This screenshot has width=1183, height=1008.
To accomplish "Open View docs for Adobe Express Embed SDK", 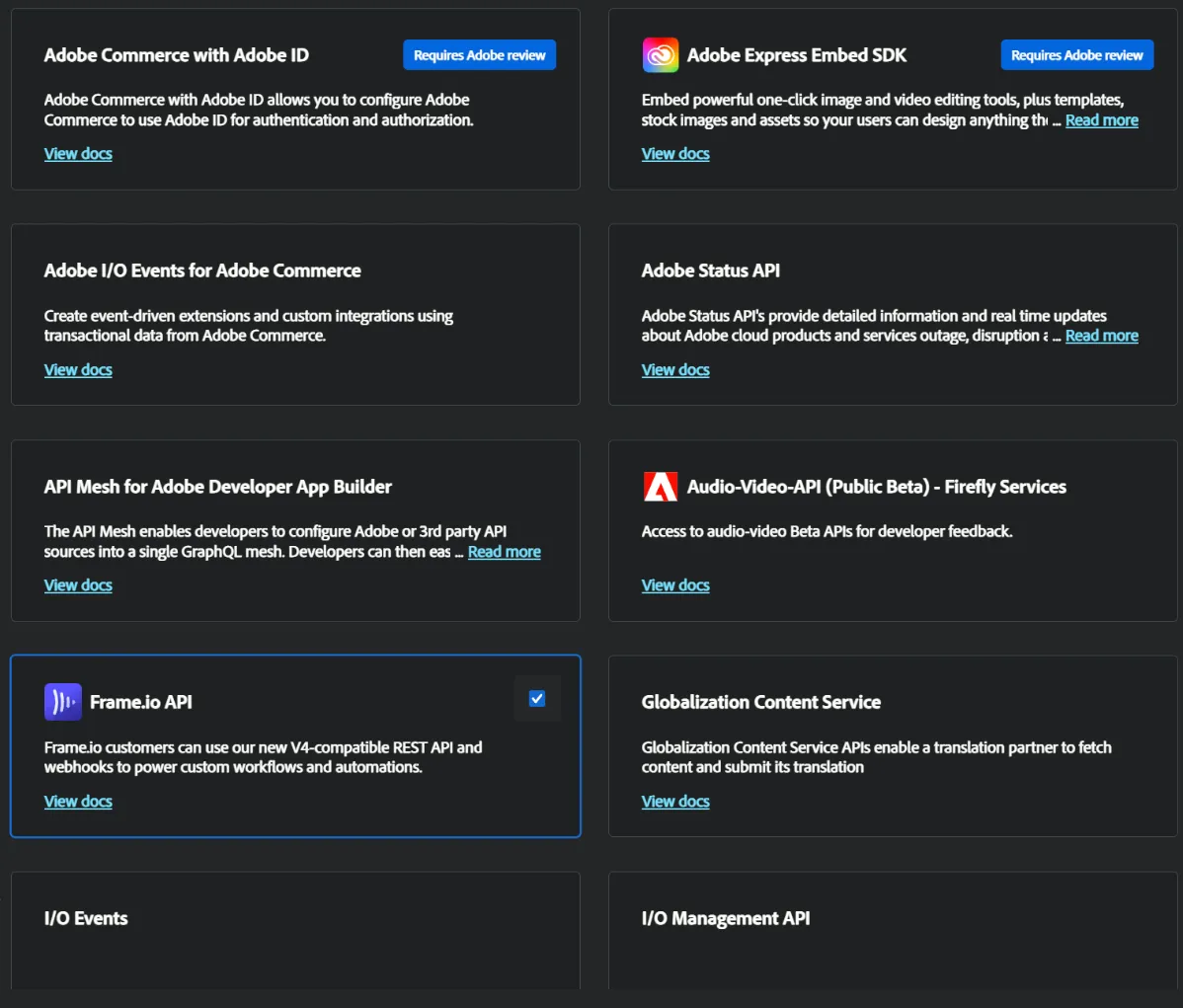I will point(675,154).
